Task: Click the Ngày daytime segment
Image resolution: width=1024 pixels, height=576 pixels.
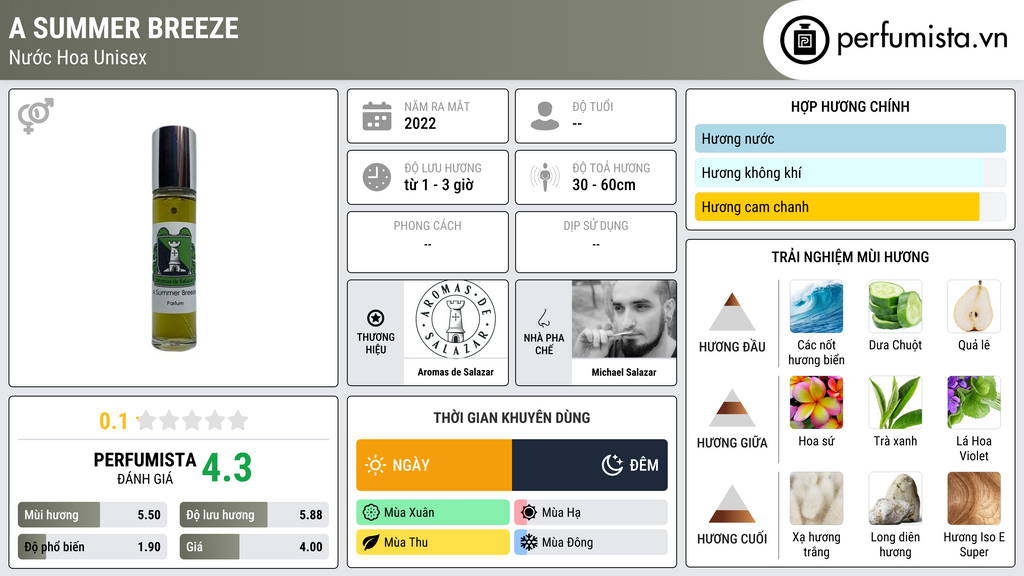Action: point(434,465)
